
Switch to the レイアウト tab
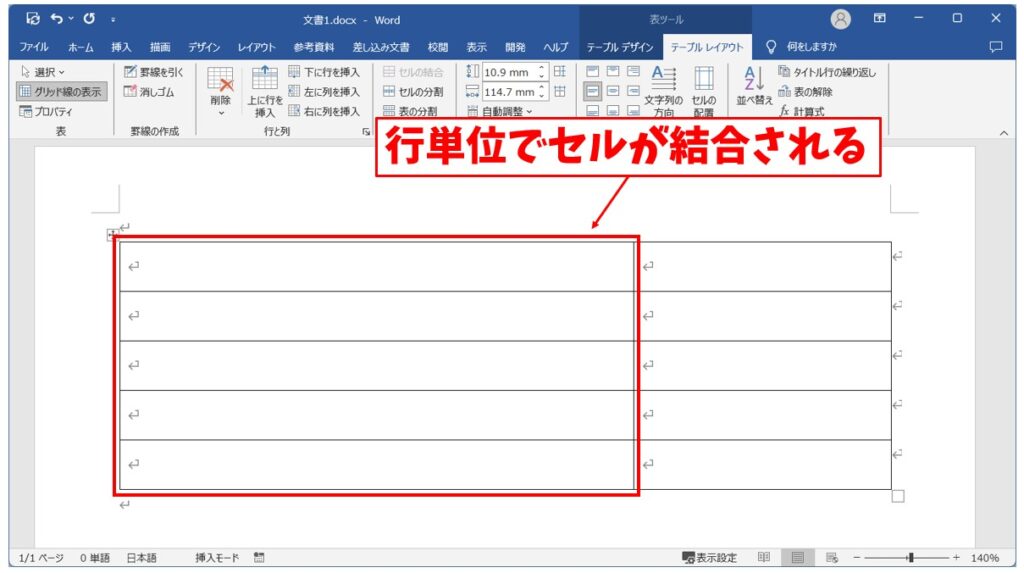point(256,47)
